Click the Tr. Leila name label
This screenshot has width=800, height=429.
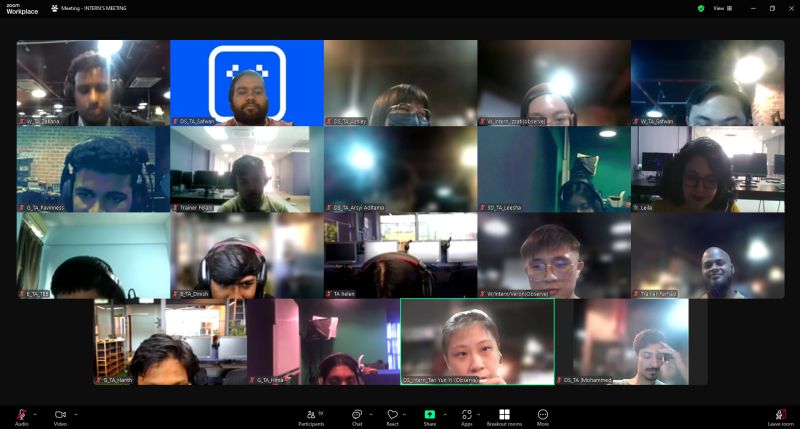643,208
